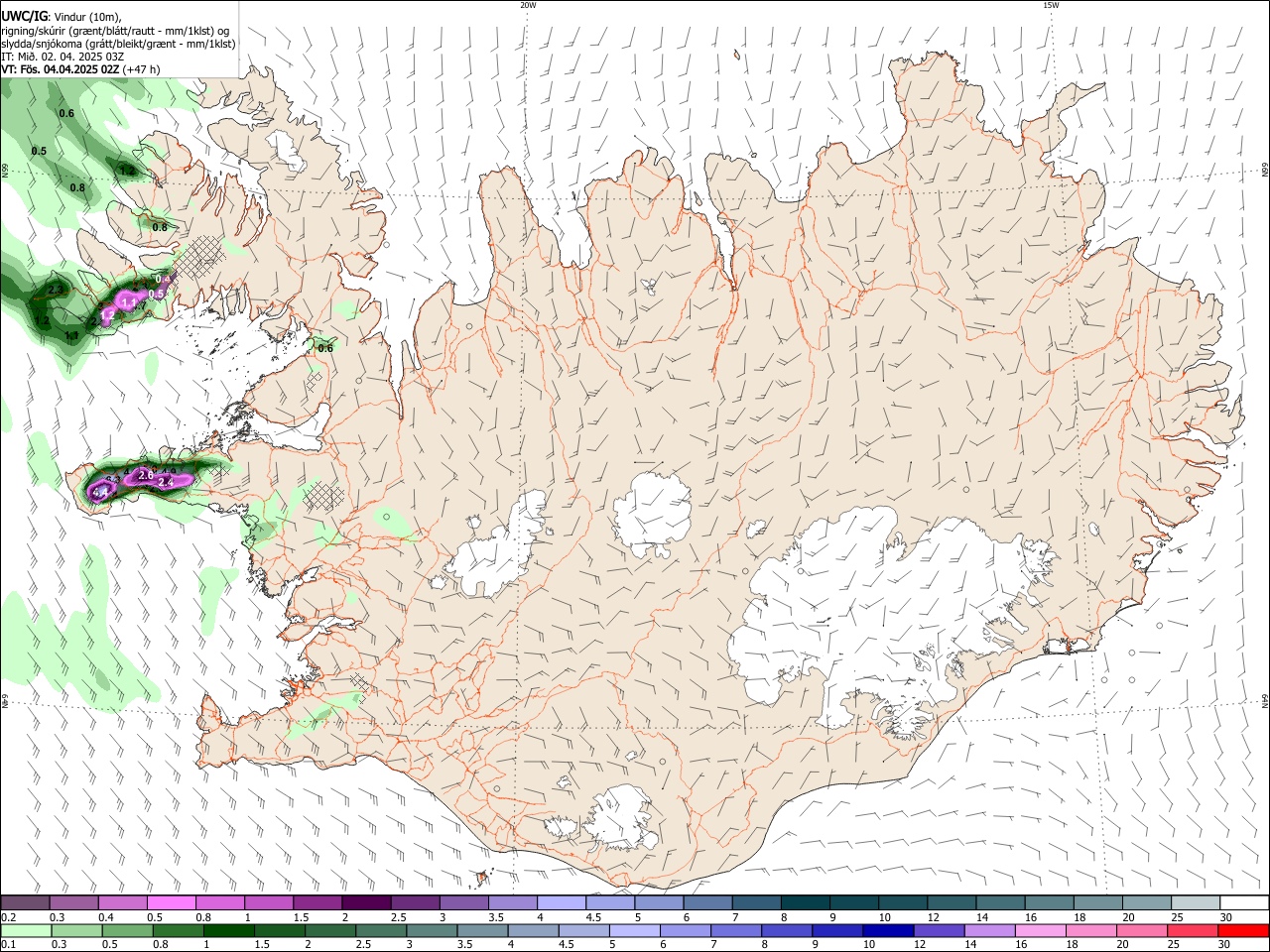Click the 2.3 precipitation value on the map

55,290
